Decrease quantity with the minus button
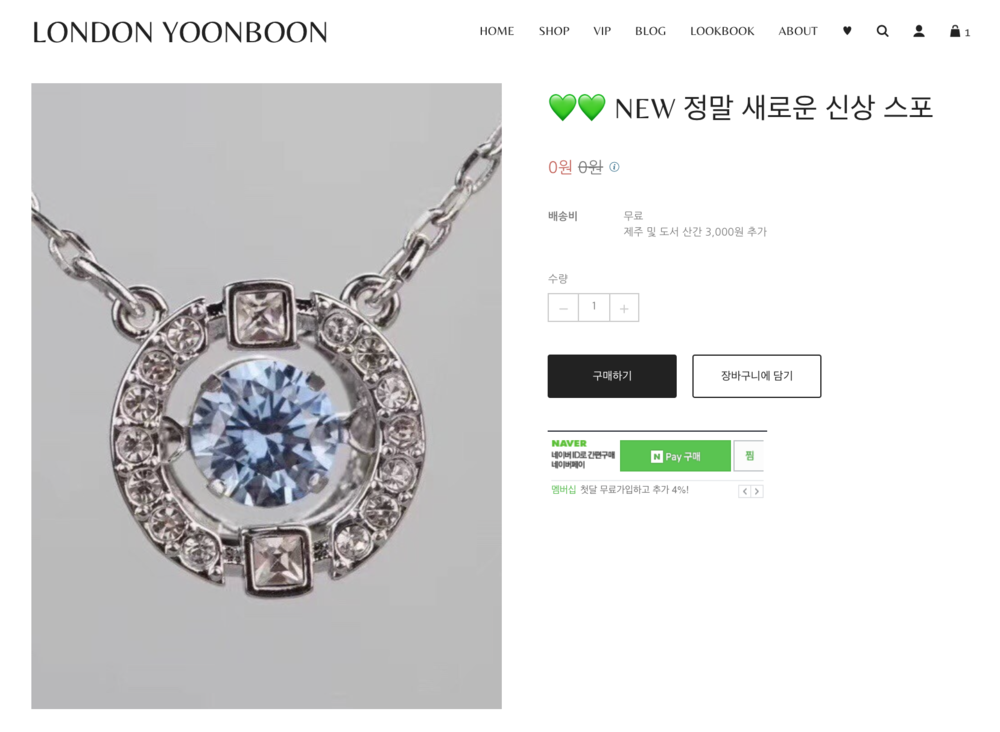This screenshot has height=732, width=1000. pyautogui.click(x=563, y=308)
